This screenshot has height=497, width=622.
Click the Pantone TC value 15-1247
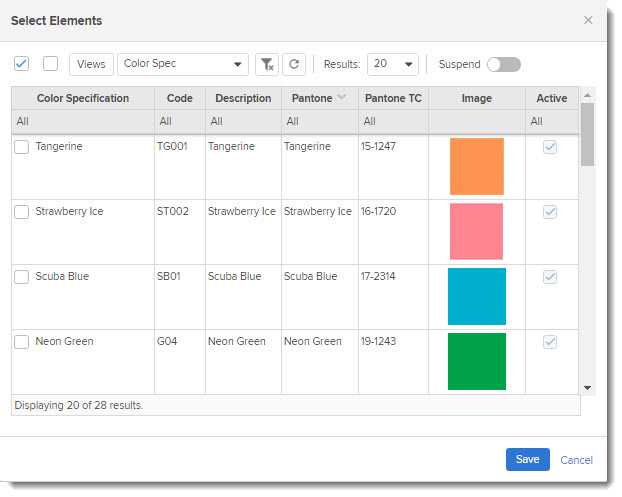(378, 146)
